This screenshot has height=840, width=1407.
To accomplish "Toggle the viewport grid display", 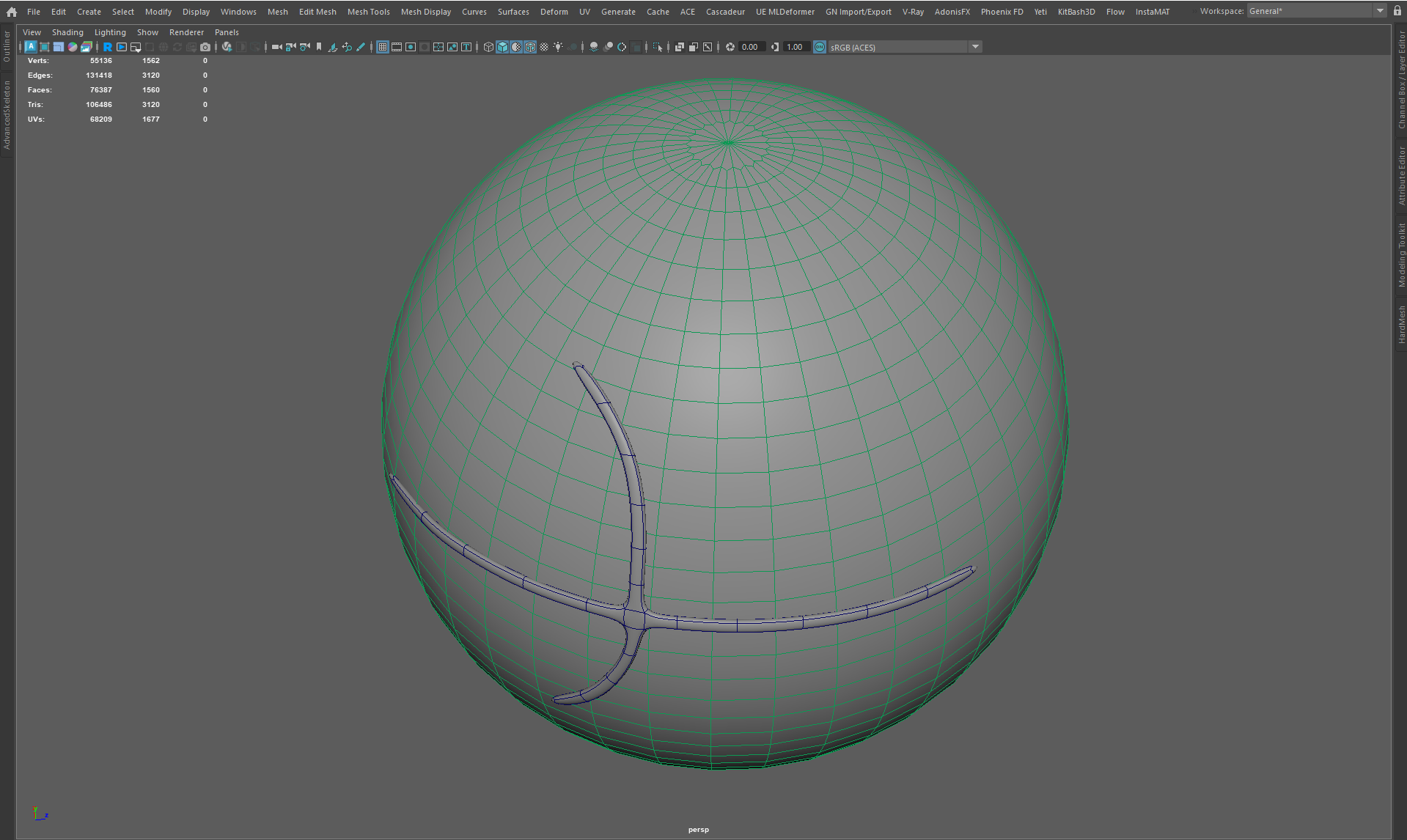I will pos(383,47).
